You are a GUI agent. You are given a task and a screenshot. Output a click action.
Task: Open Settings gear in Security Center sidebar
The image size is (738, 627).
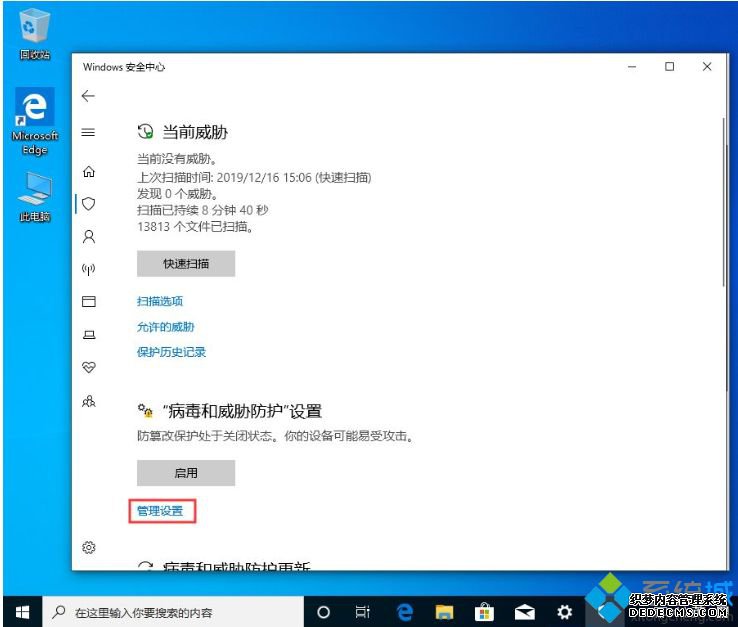(88, 547)
